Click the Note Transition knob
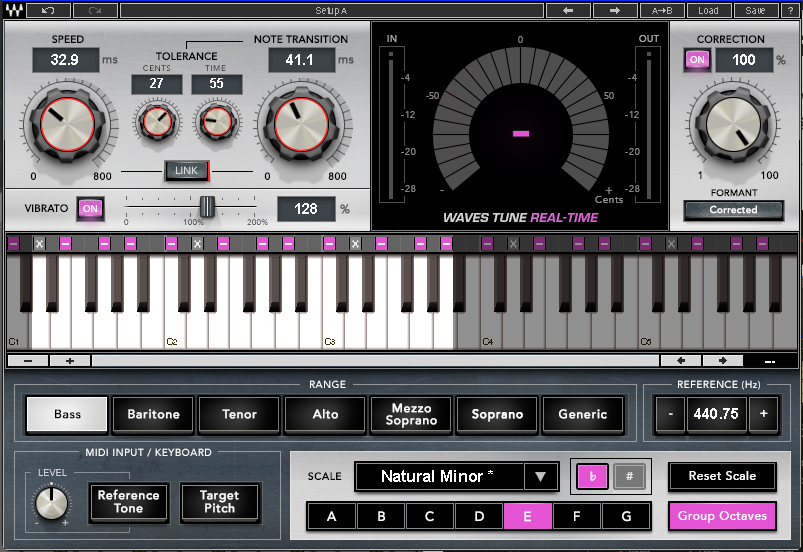Viewport: 803px width, 552px height. click(x=301, y=124)
